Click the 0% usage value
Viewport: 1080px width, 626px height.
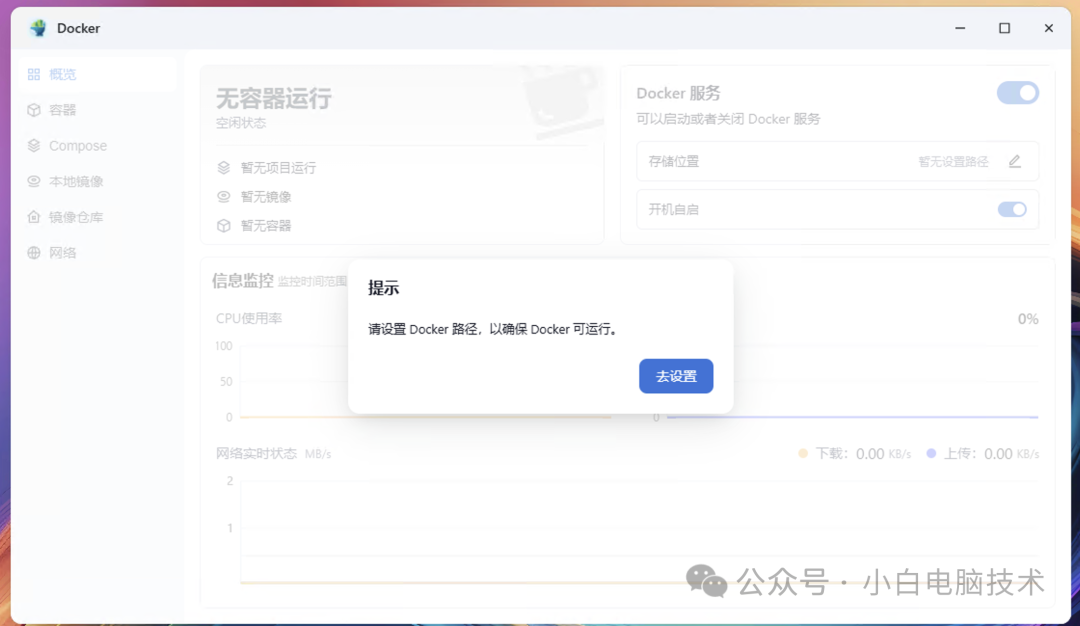coord(1028,319)
